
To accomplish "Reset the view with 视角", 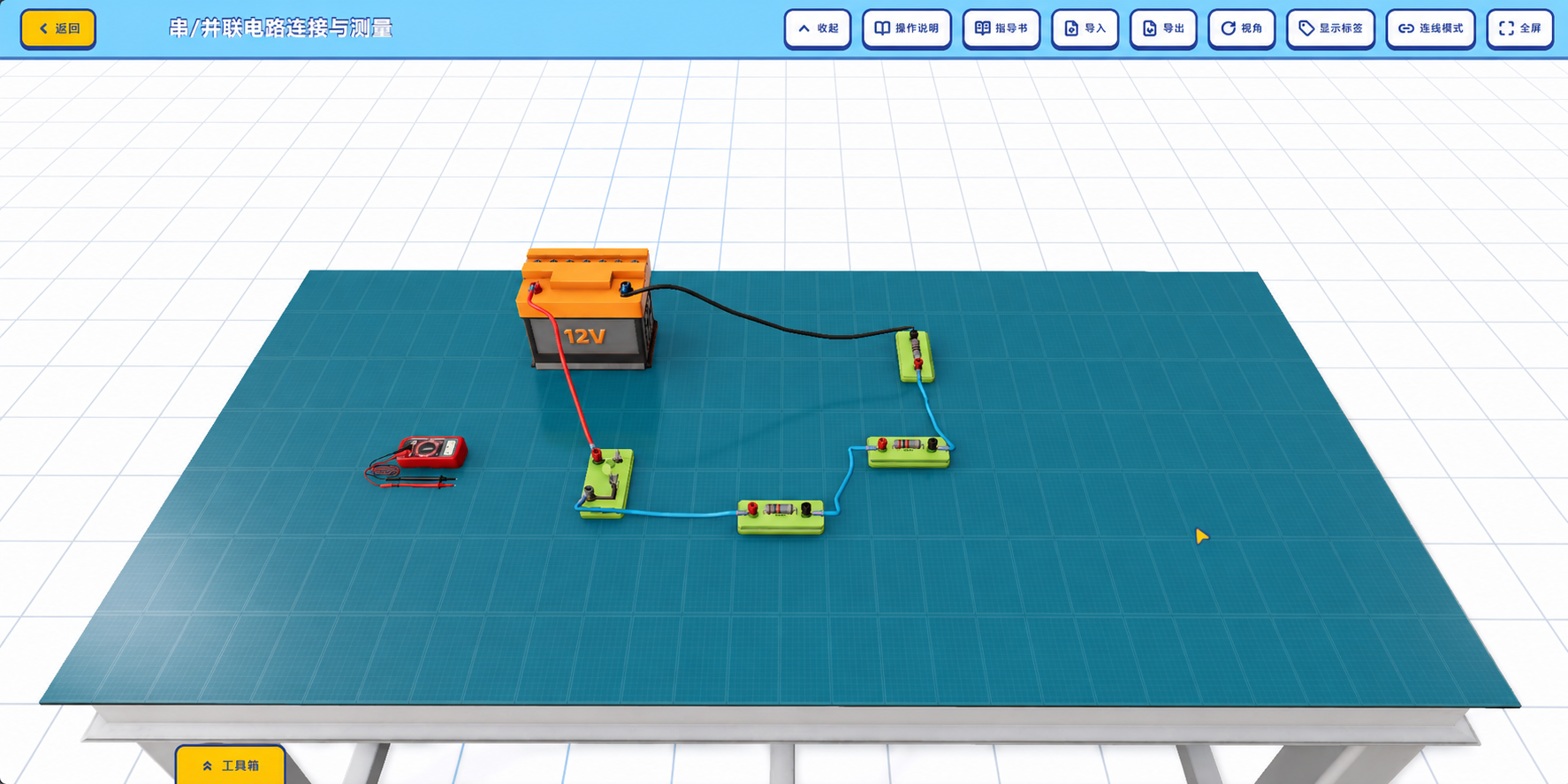I will tap(1242, 28).
